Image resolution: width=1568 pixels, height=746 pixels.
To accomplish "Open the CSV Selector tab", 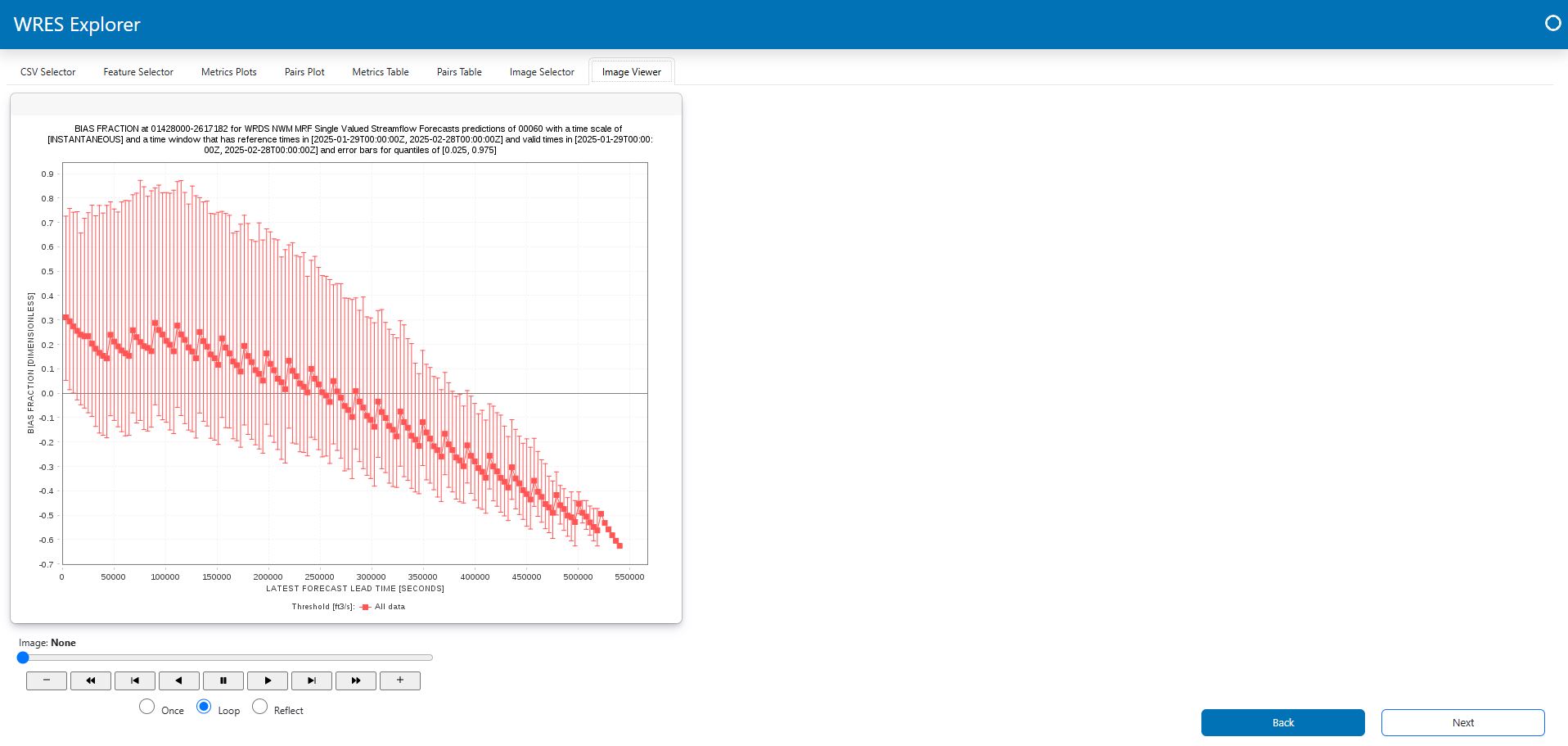I will (48, 72).
